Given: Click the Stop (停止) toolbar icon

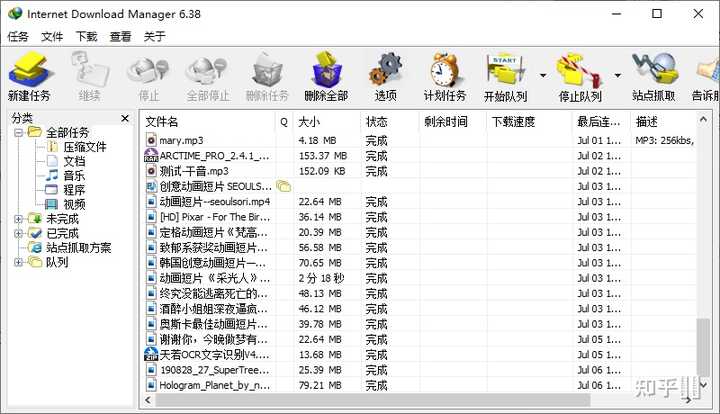Looking at the screenshot, I should click(148, 70).
